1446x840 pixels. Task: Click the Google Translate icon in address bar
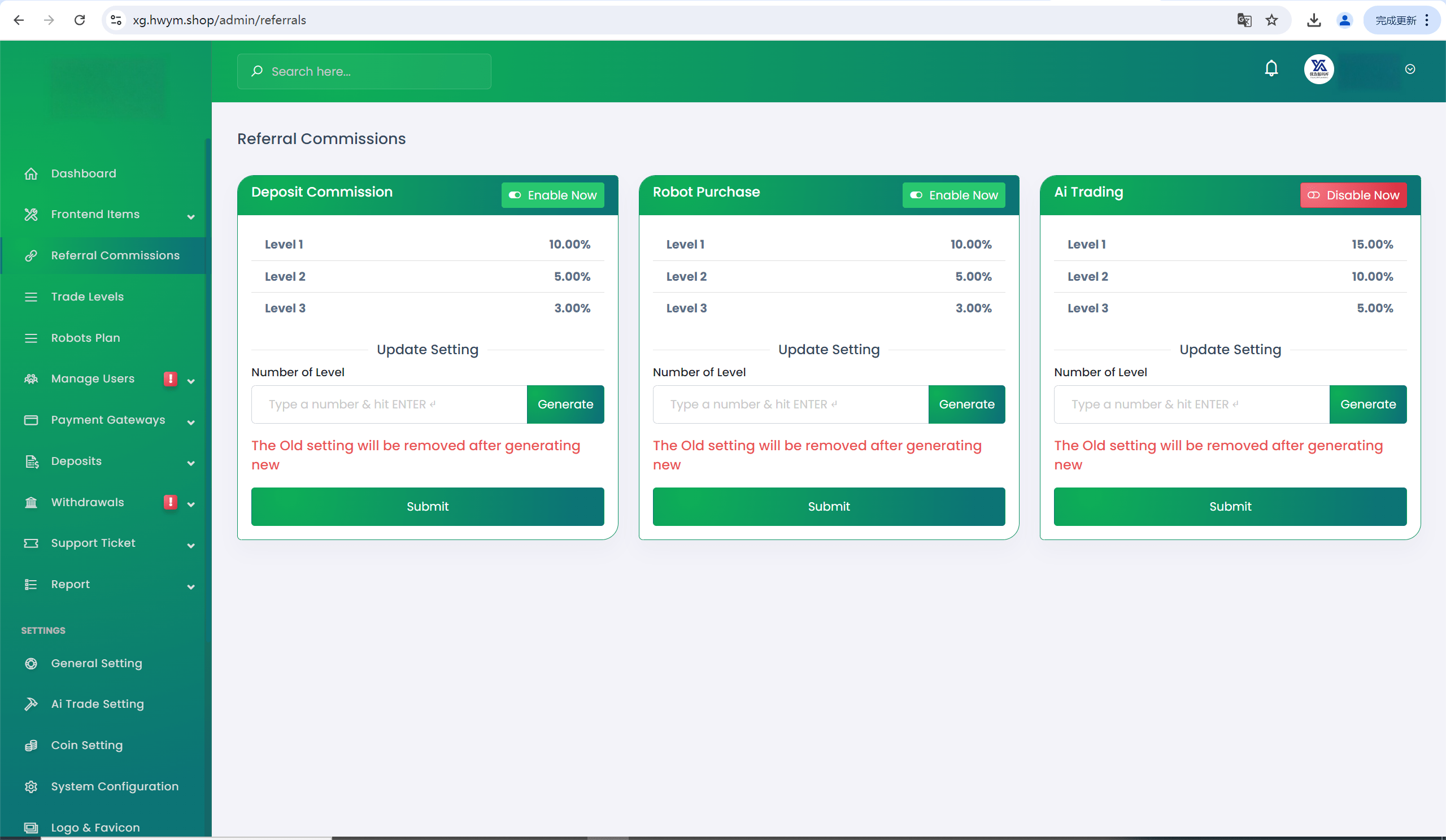(1243, 20)
